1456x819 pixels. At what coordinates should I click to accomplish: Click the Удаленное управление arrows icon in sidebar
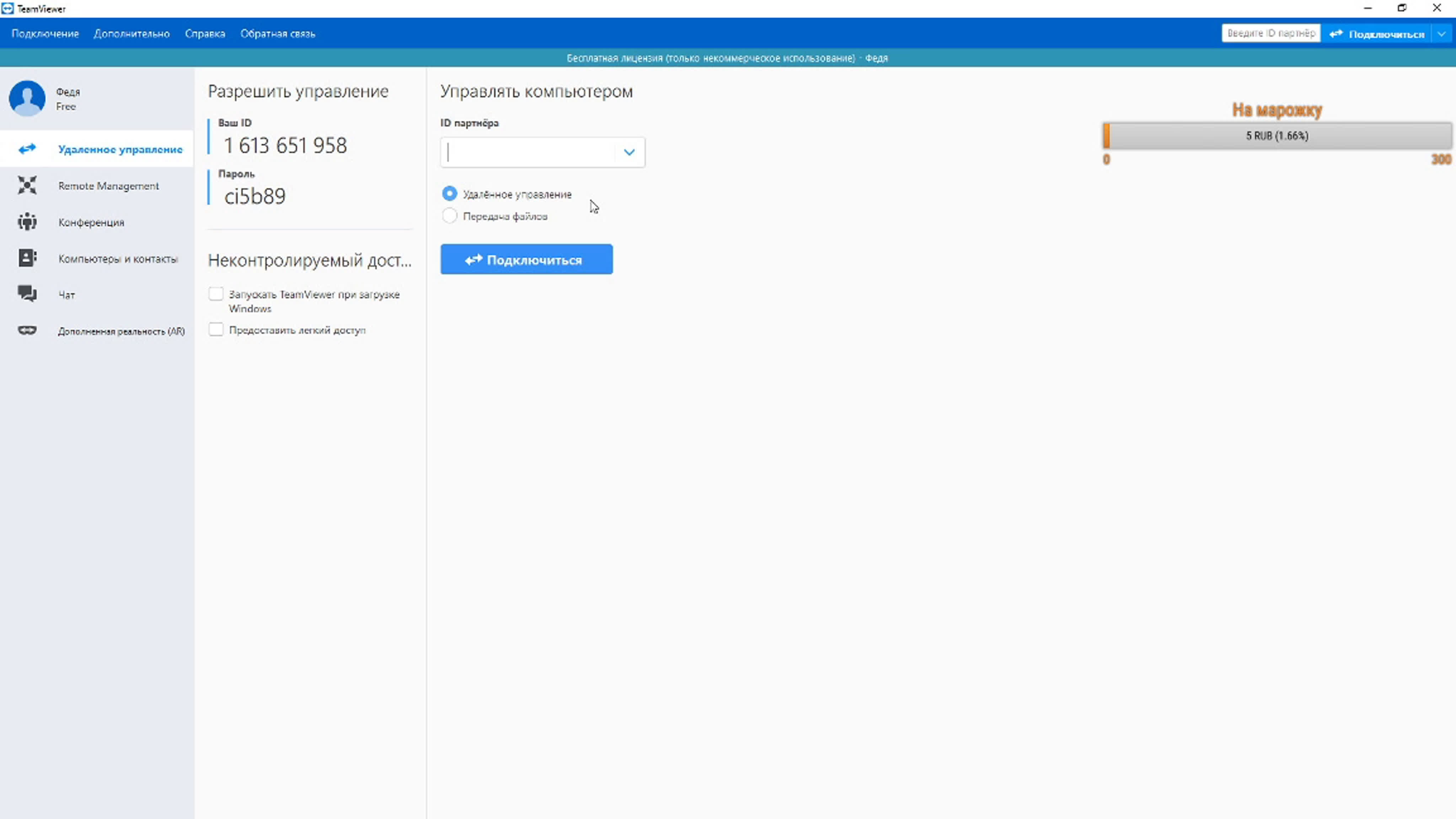pos(27,149)
